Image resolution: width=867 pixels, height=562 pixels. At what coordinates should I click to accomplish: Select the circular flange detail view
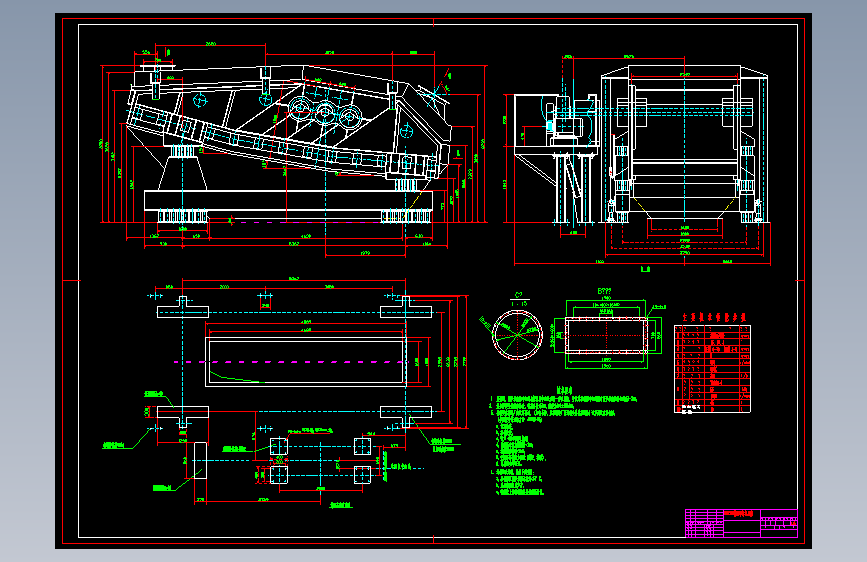(518, 335)
